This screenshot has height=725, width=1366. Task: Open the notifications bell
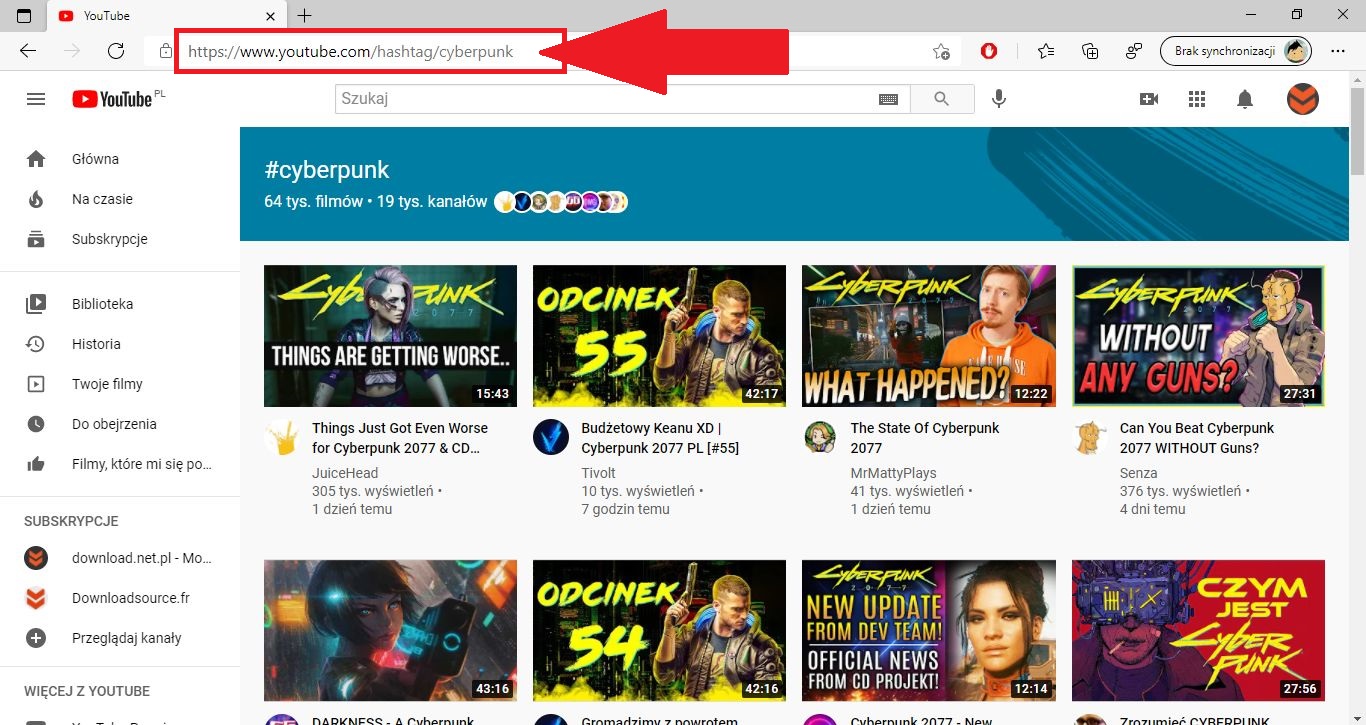(x=1245, y=99)
